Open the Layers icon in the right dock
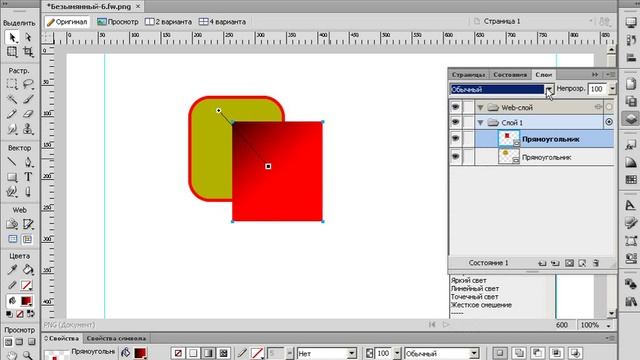Viewport: 640px width, 360px height. point(631,119)
